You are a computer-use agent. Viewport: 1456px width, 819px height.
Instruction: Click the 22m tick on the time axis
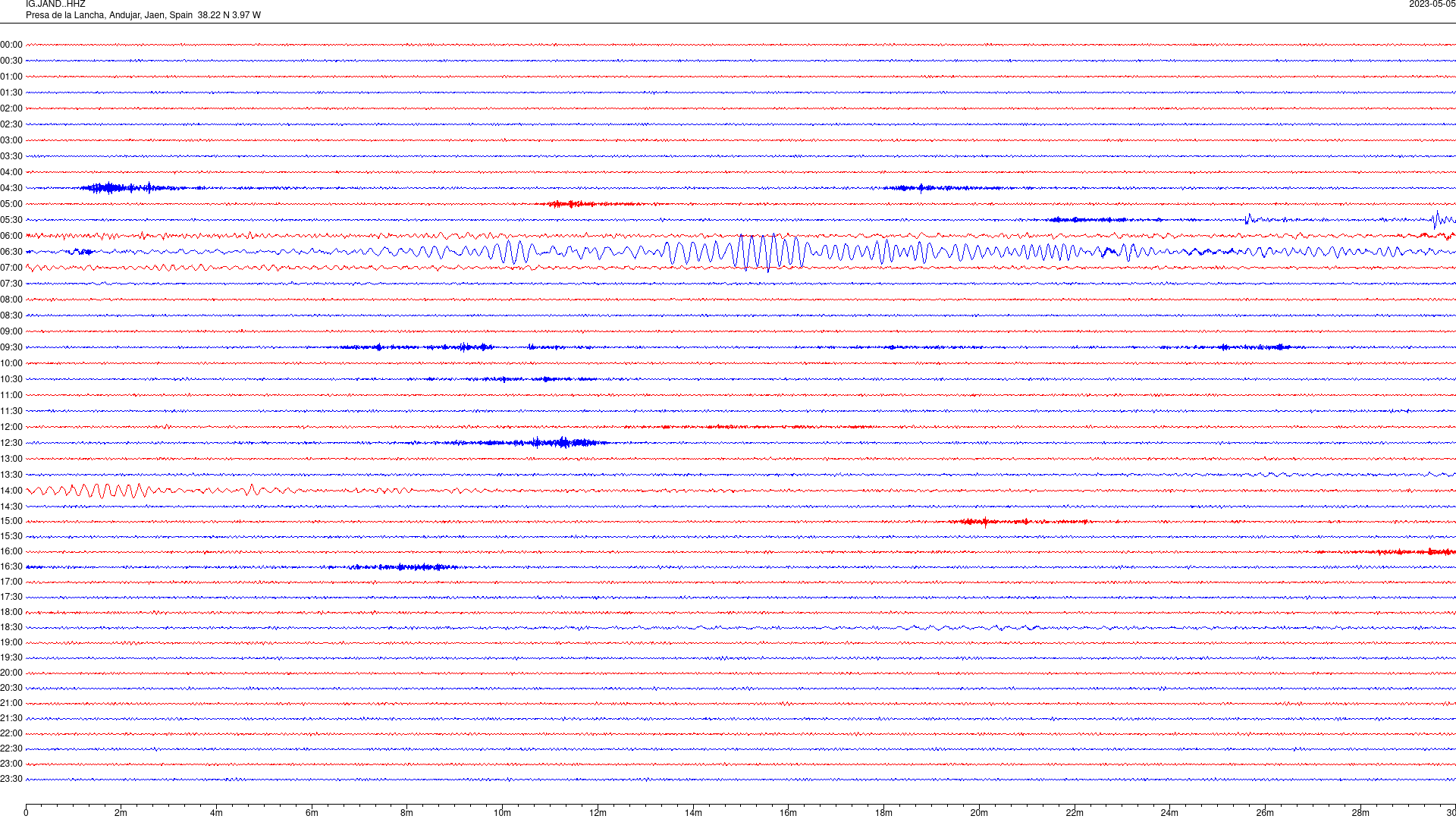click(x=1075, y=813)
